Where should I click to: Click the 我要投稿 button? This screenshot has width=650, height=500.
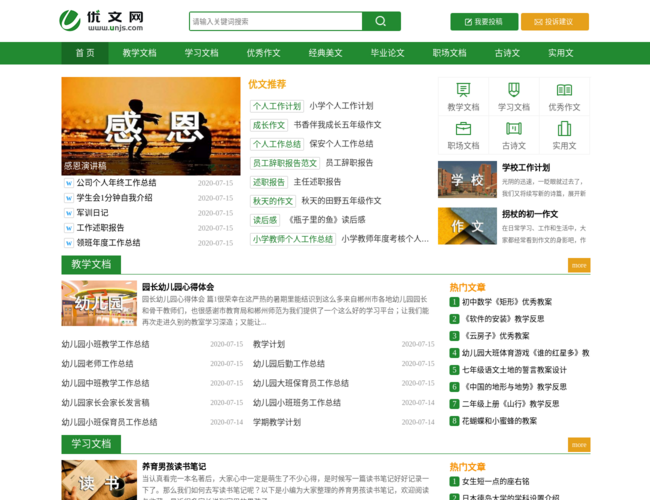(x=484, y=22)
